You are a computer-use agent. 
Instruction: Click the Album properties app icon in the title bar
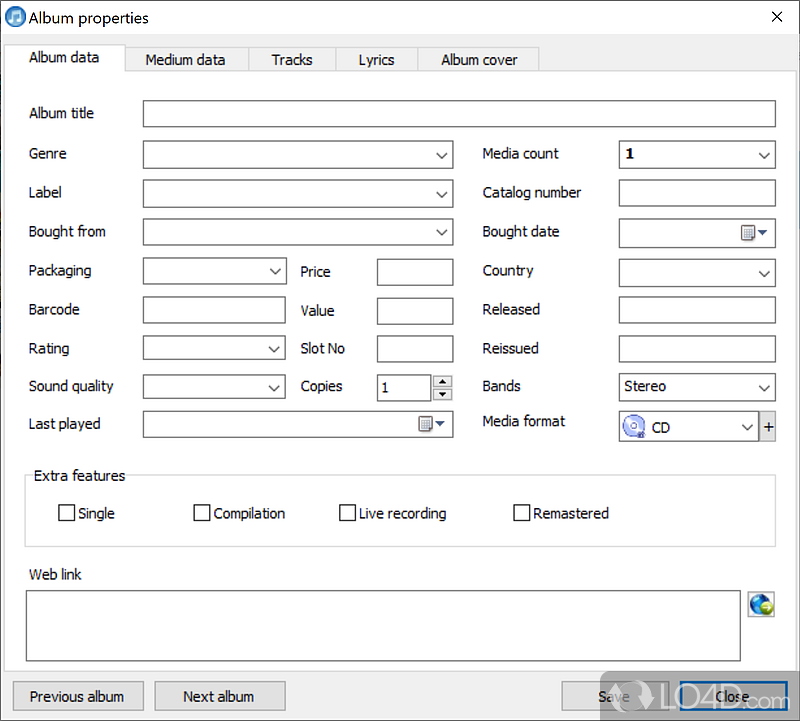pos(15,18)
